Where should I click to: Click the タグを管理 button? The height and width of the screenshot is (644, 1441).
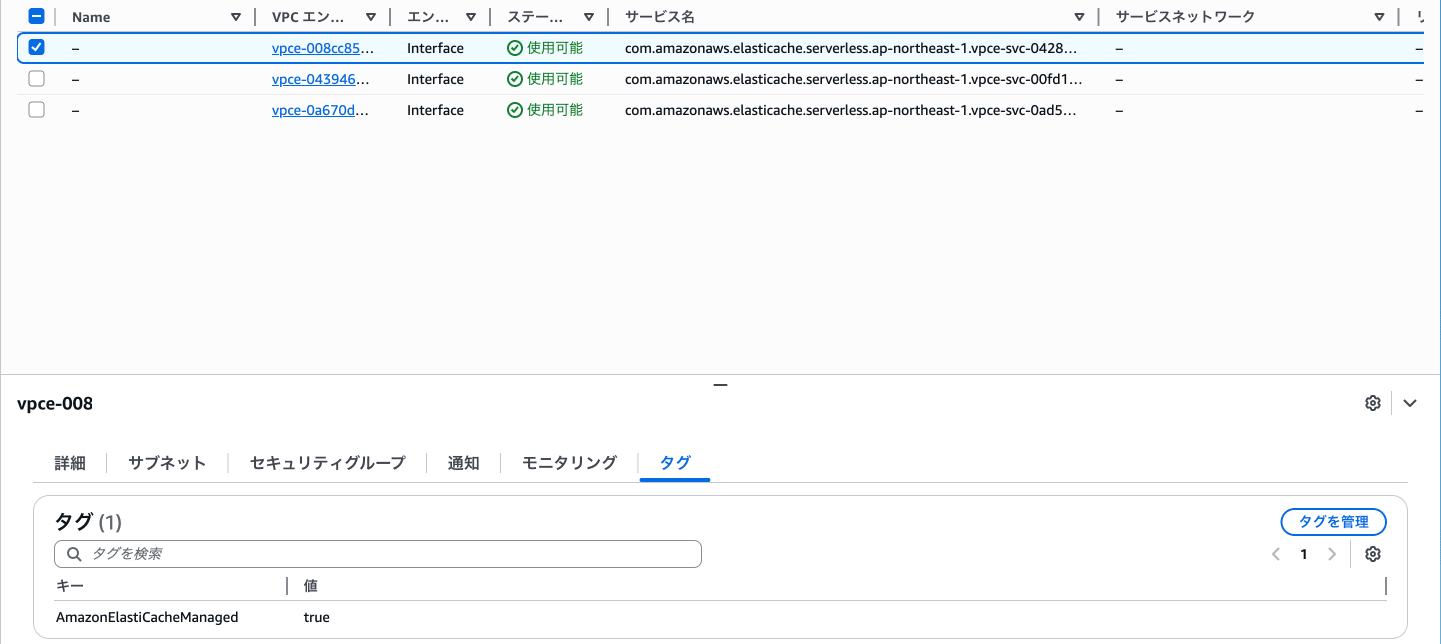1333,521
